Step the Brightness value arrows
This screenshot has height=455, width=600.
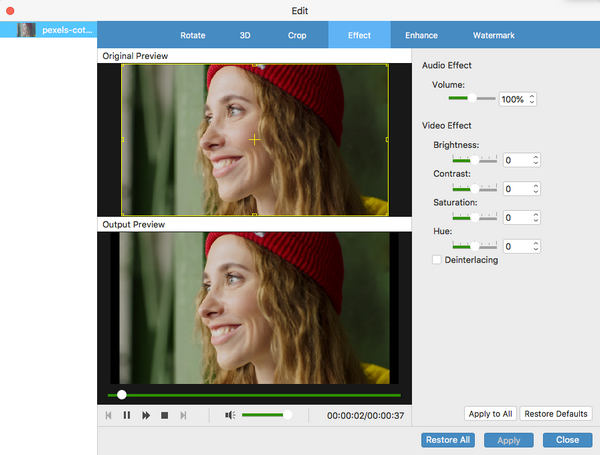tap(536, 160)
